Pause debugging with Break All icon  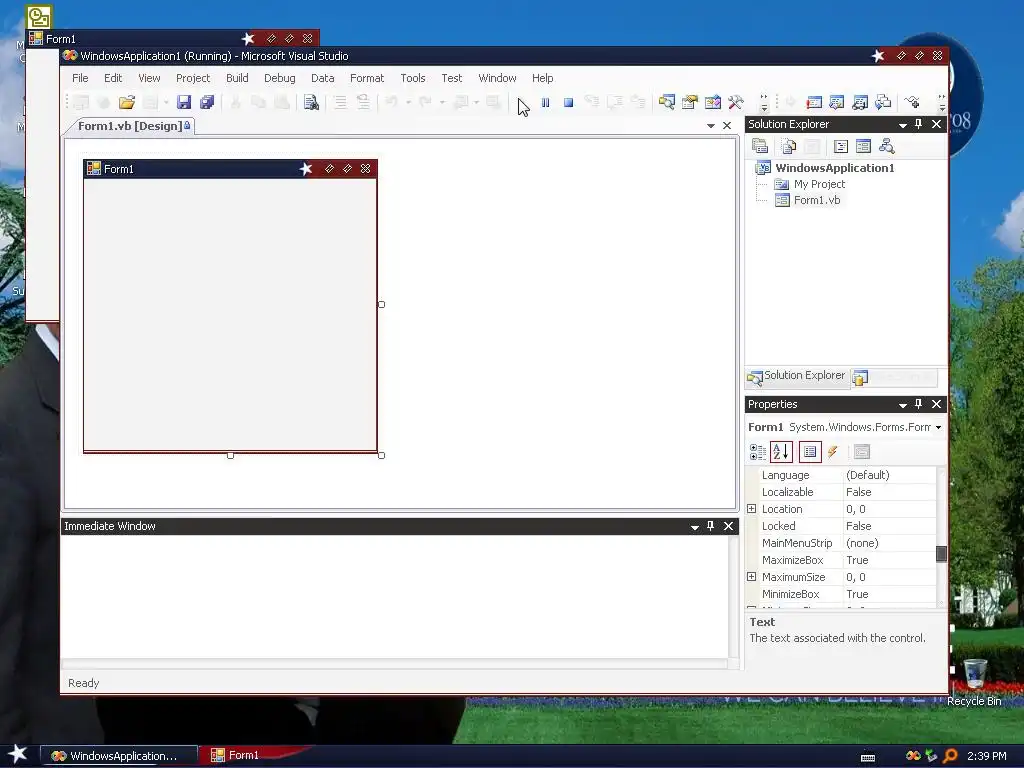coord(545,103)
